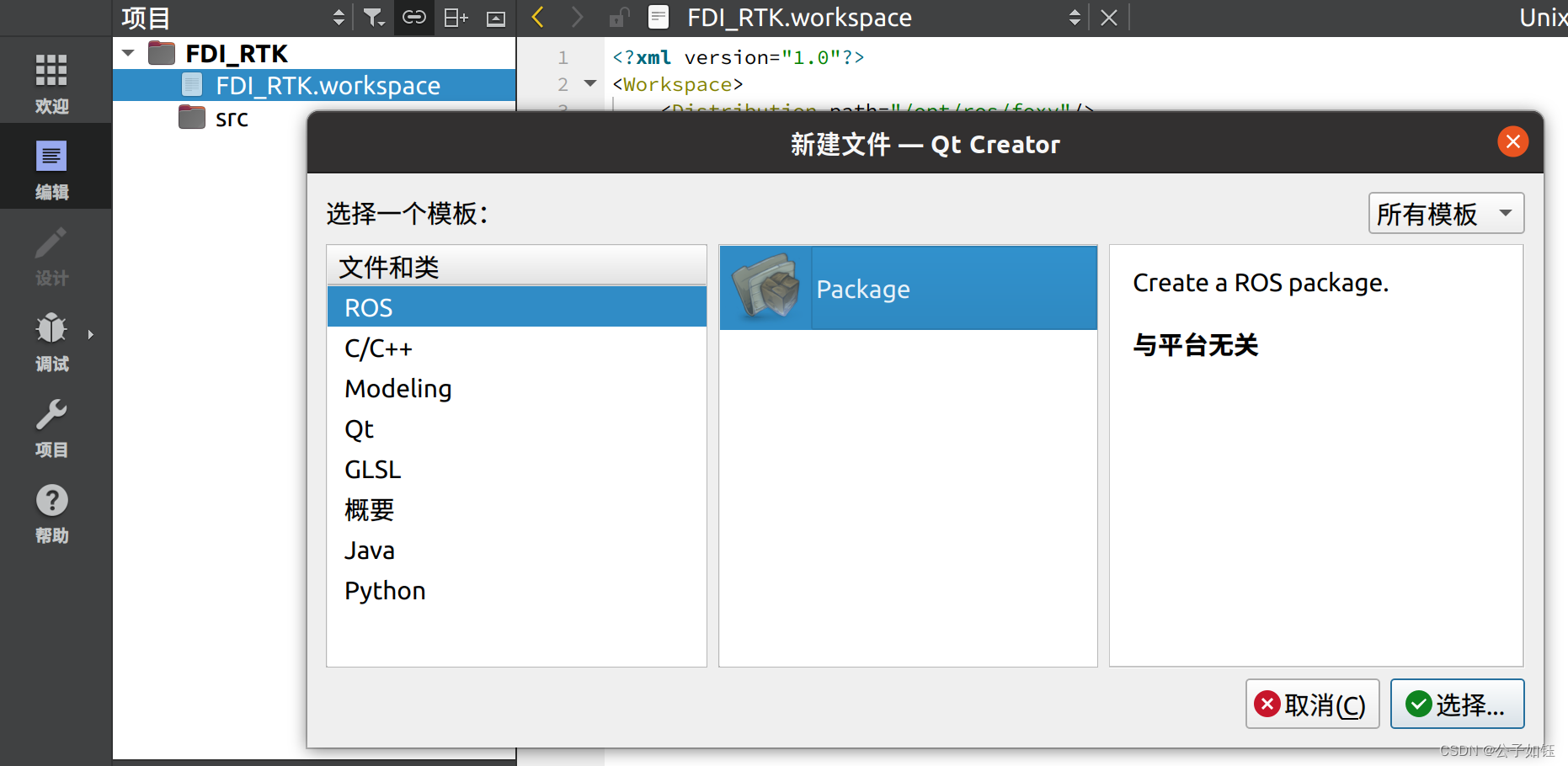Toggle synchronize project tree with editor

pyautogui.click(x=413, y=18)
